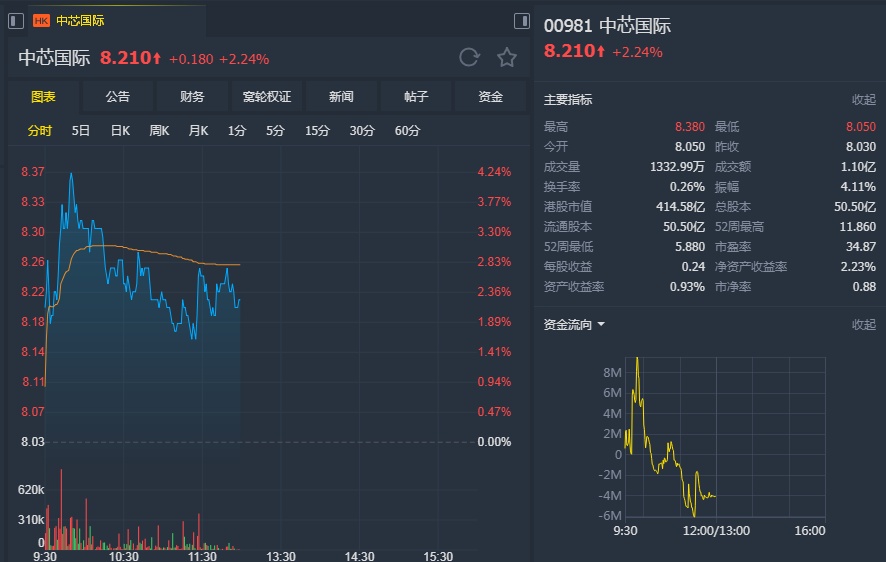Screen dimensions: 886x562
Task: Open the 资金流向 dropdown arrow
Action: tap(601, 325)
